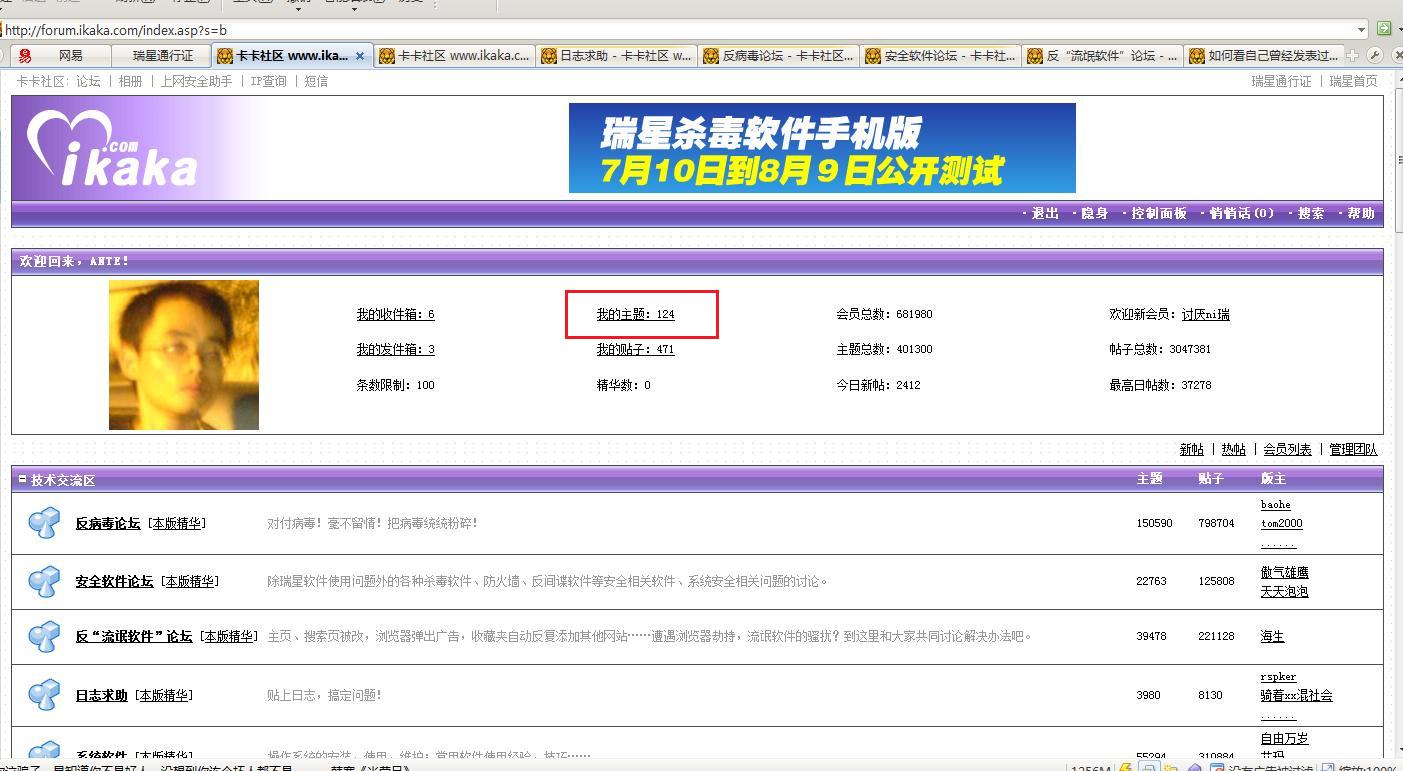Switch to the 反病毒论坛 - 卡卡社区 tab

(x=779, y=56)
